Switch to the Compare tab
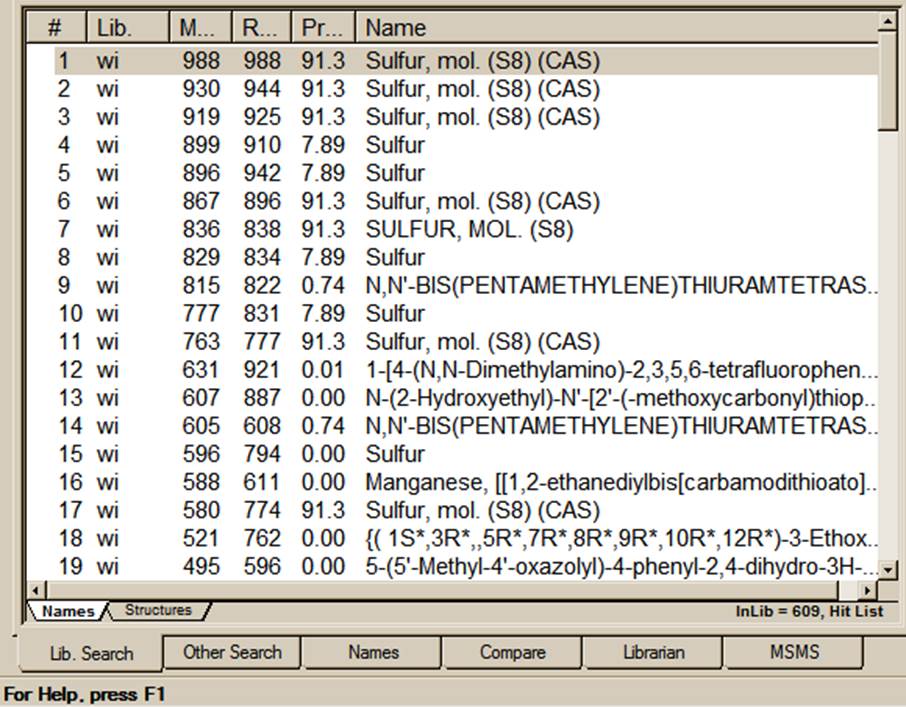 512,652
